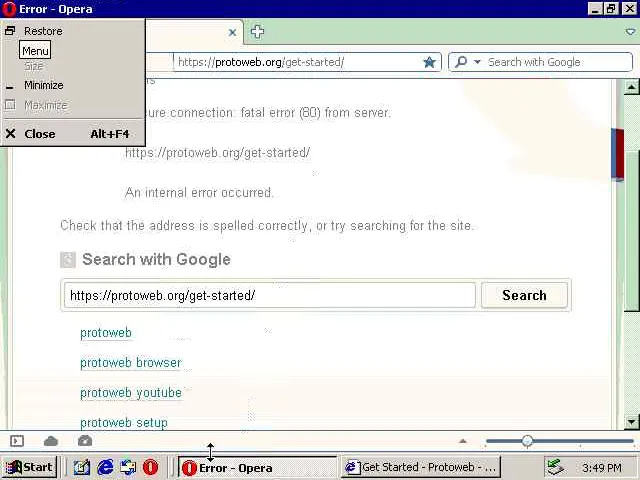Click the scrollbar up arrow
The height and width of the screenshot is (480, 640).
631,87
